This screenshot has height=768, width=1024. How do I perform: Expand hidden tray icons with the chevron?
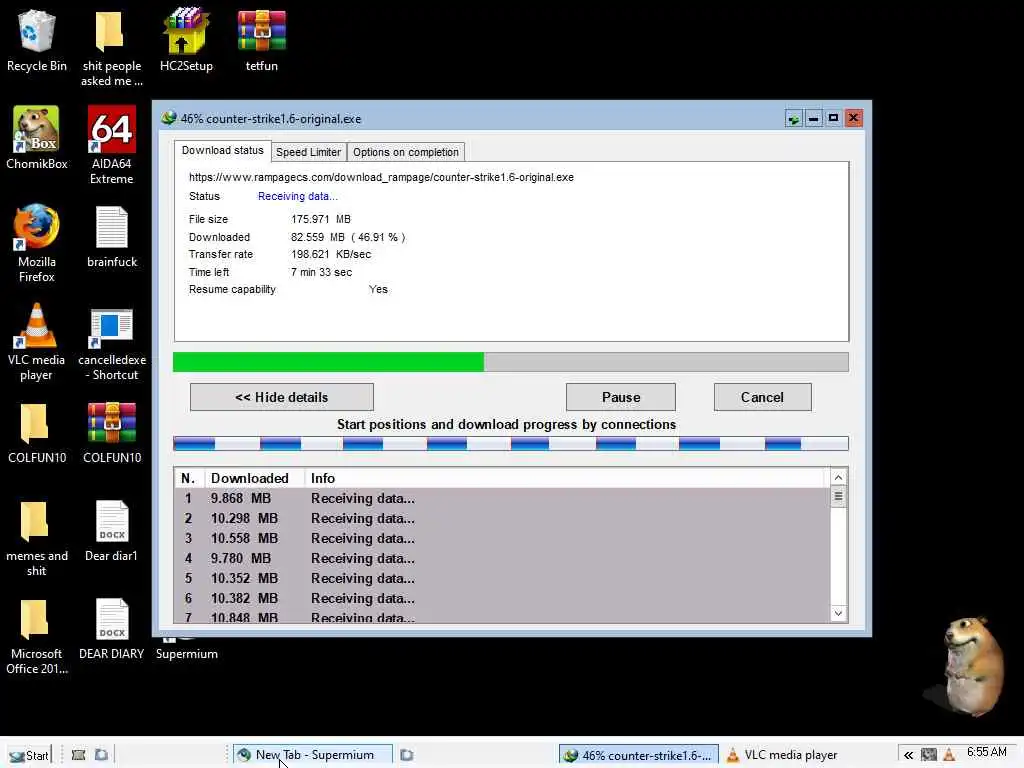(908, 755)
